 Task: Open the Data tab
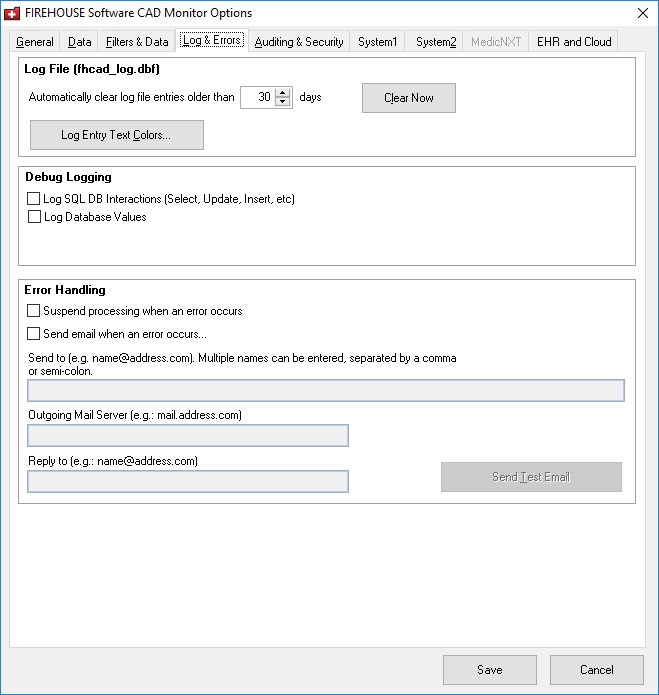(x=79, y=42)
